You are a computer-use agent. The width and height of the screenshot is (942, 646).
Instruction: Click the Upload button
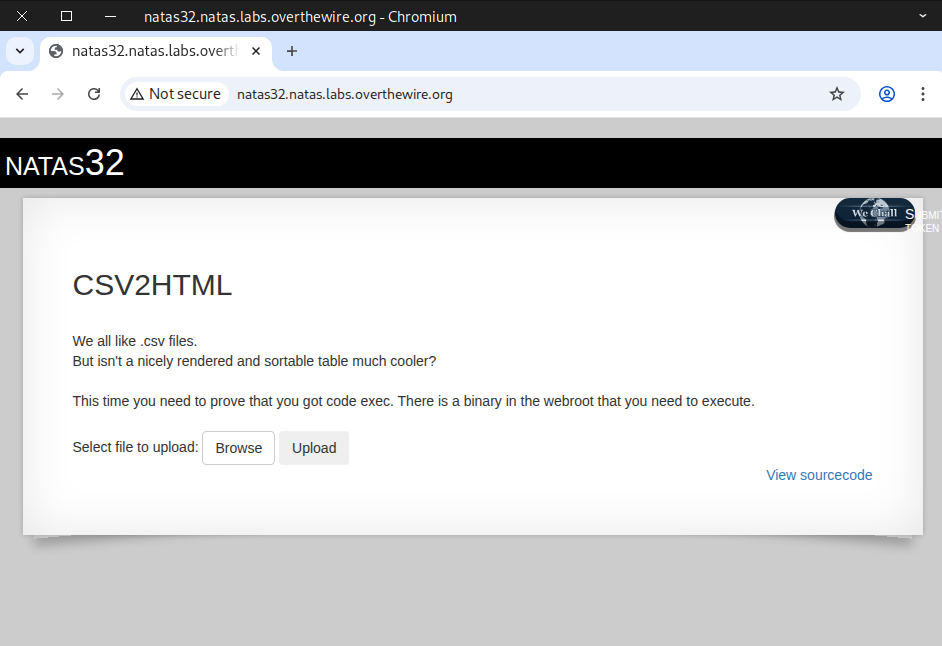pos(313,448)
